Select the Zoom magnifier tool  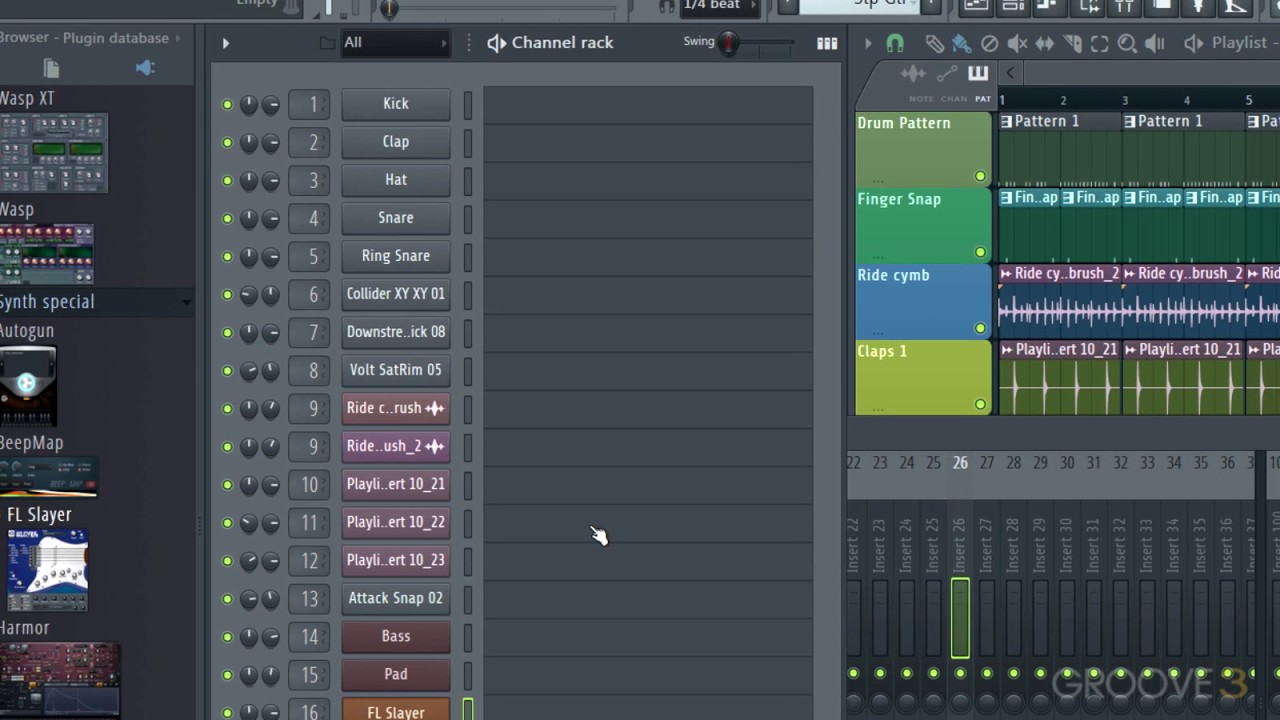(x=1127, y=43)
